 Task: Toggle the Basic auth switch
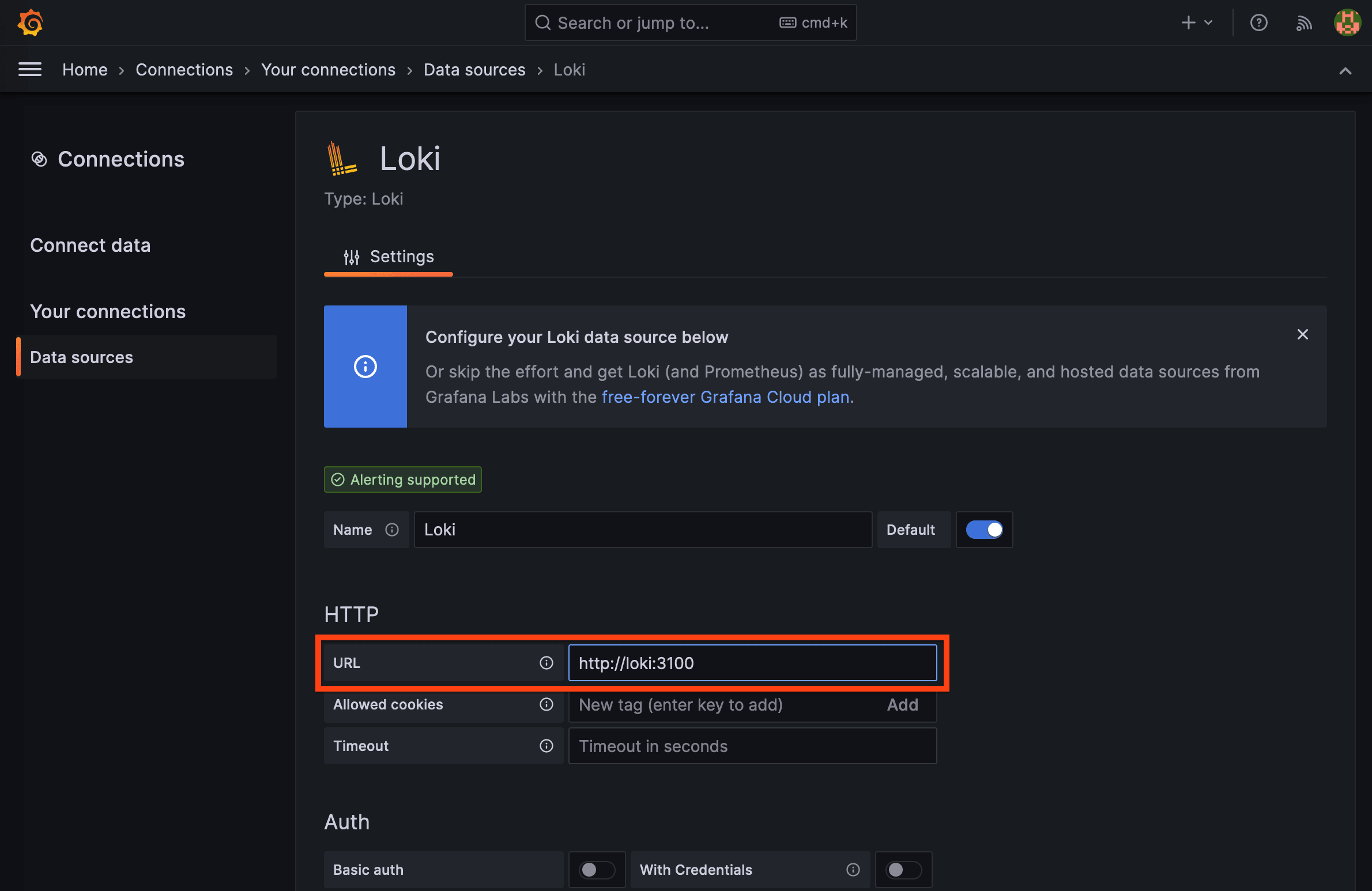pyautogui.click(x=597, y=870)
